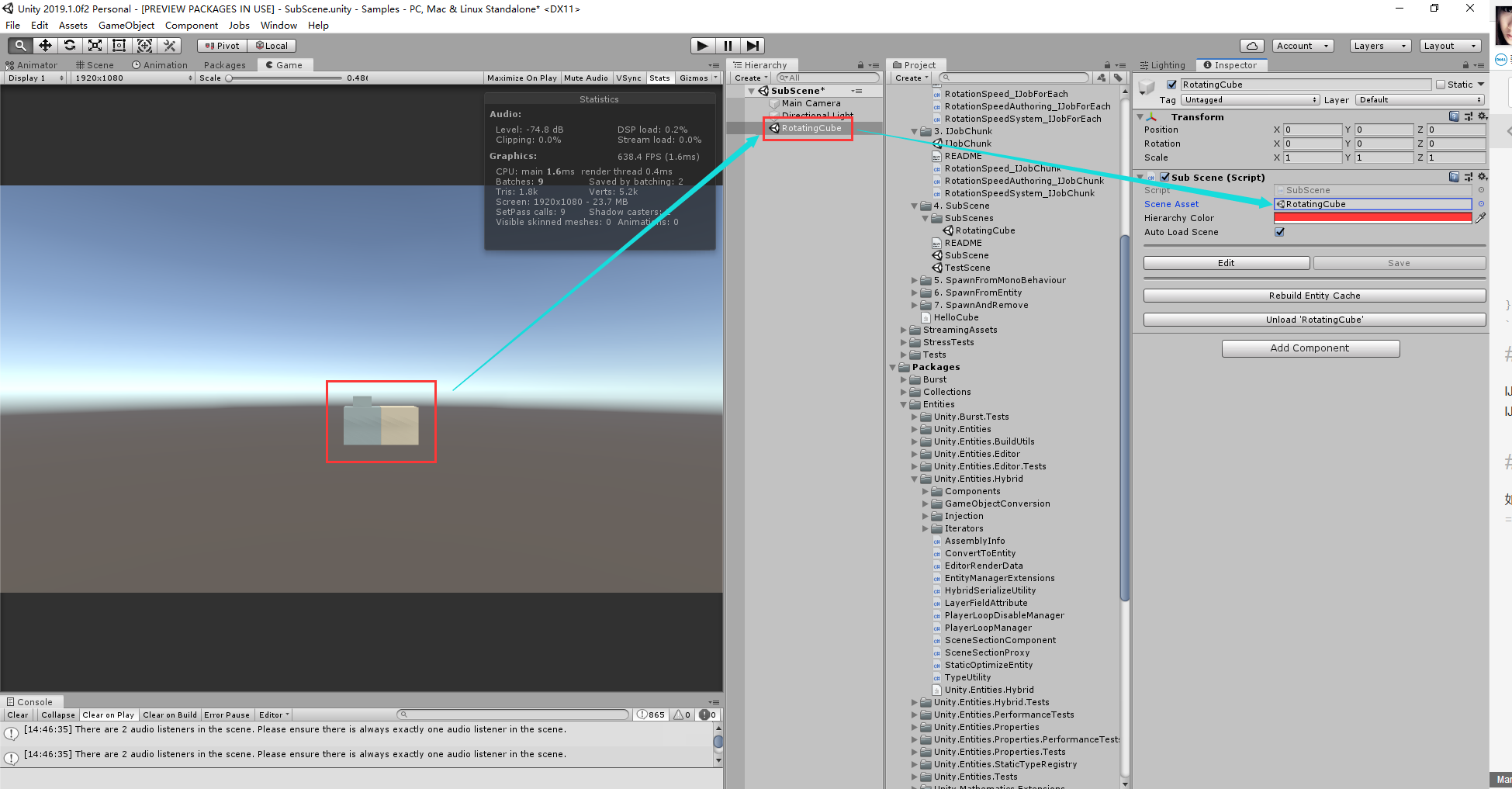Open the Jobs menu
The height and width of the screenshot is (789, 1512).
(239, 26)
